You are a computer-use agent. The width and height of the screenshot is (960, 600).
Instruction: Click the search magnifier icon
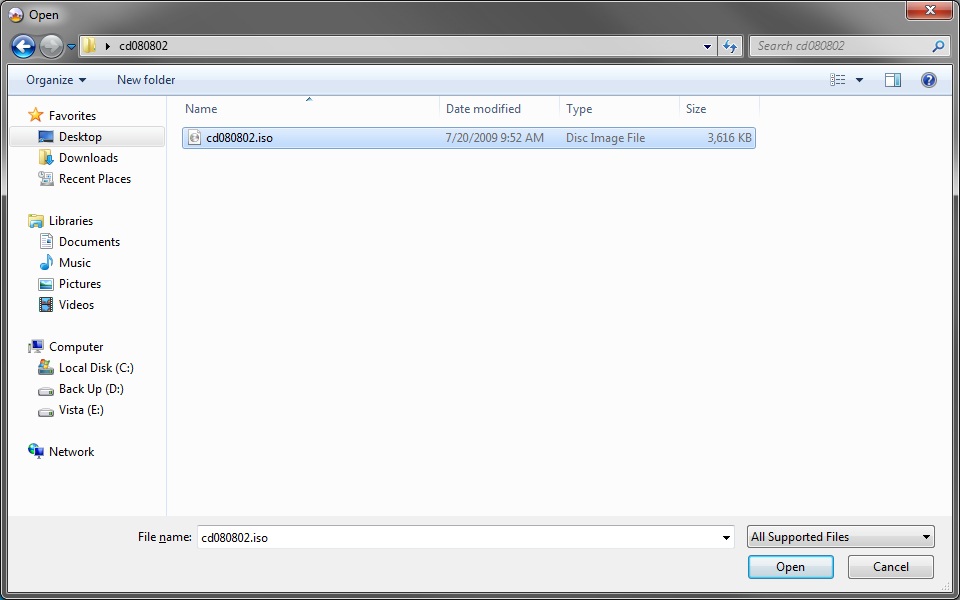[x=938, y=46]
